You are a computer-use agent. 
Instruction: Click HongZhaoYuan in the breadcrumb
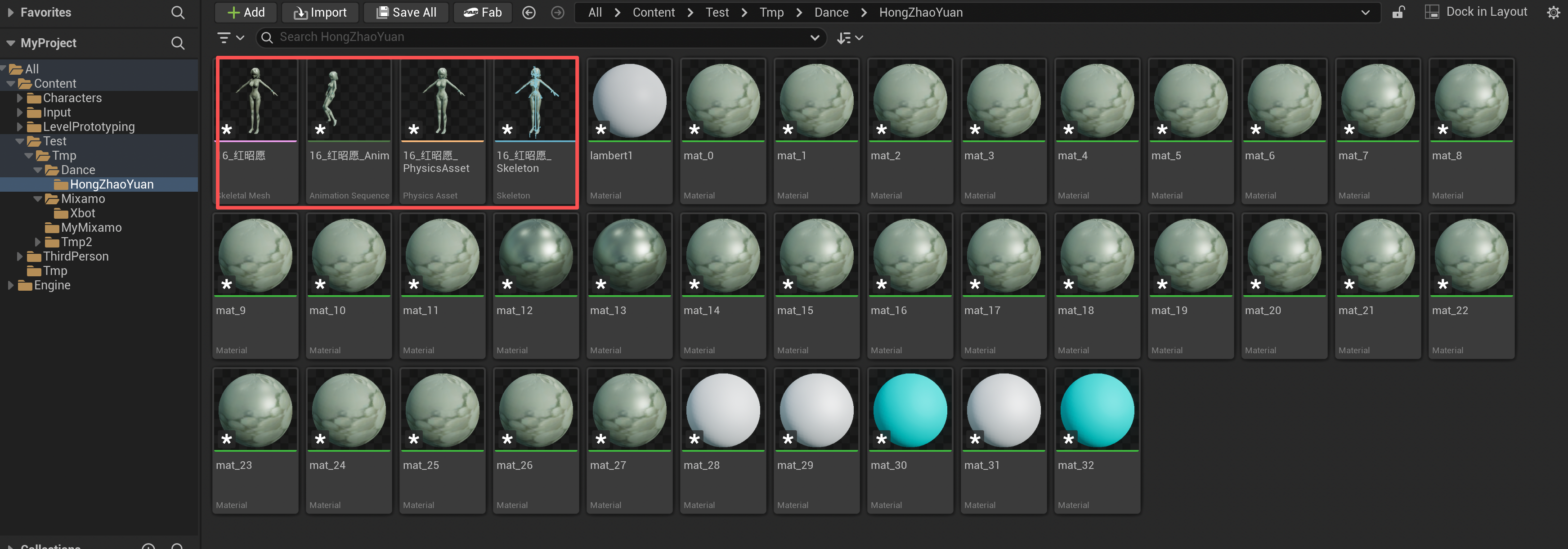[920, 12]
